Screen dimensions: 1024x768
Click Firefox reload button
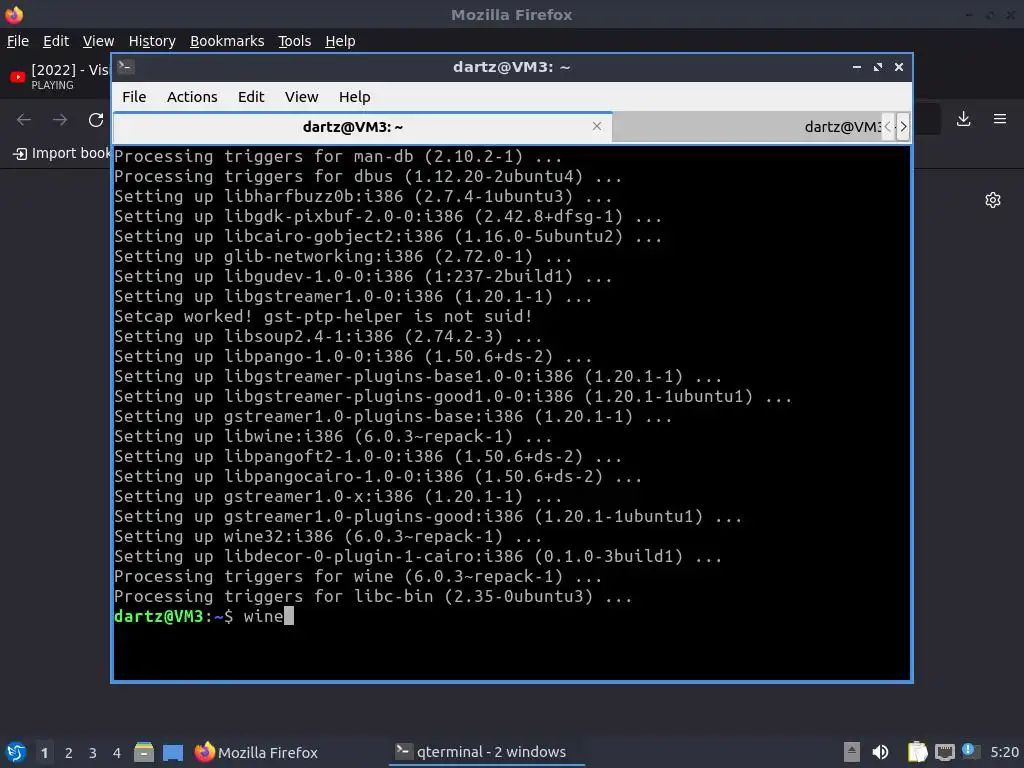click(96, 120)
